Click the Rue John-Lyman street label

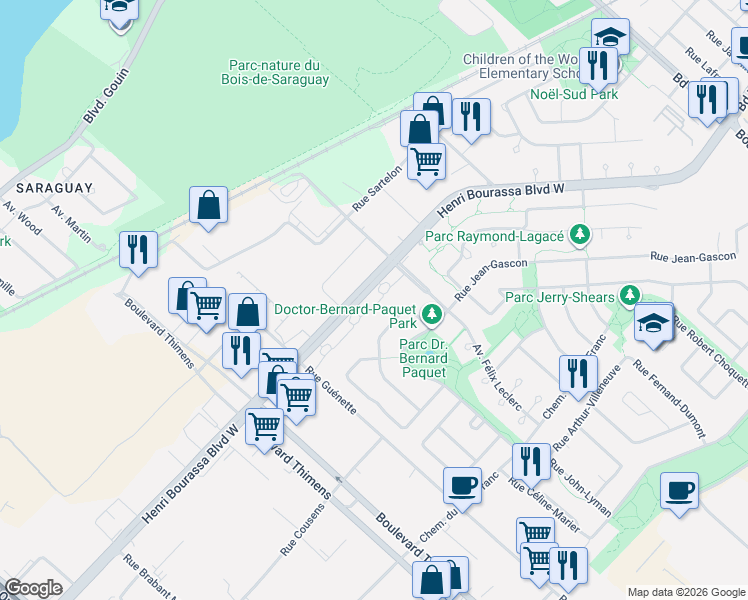click(x=581, y=488)
